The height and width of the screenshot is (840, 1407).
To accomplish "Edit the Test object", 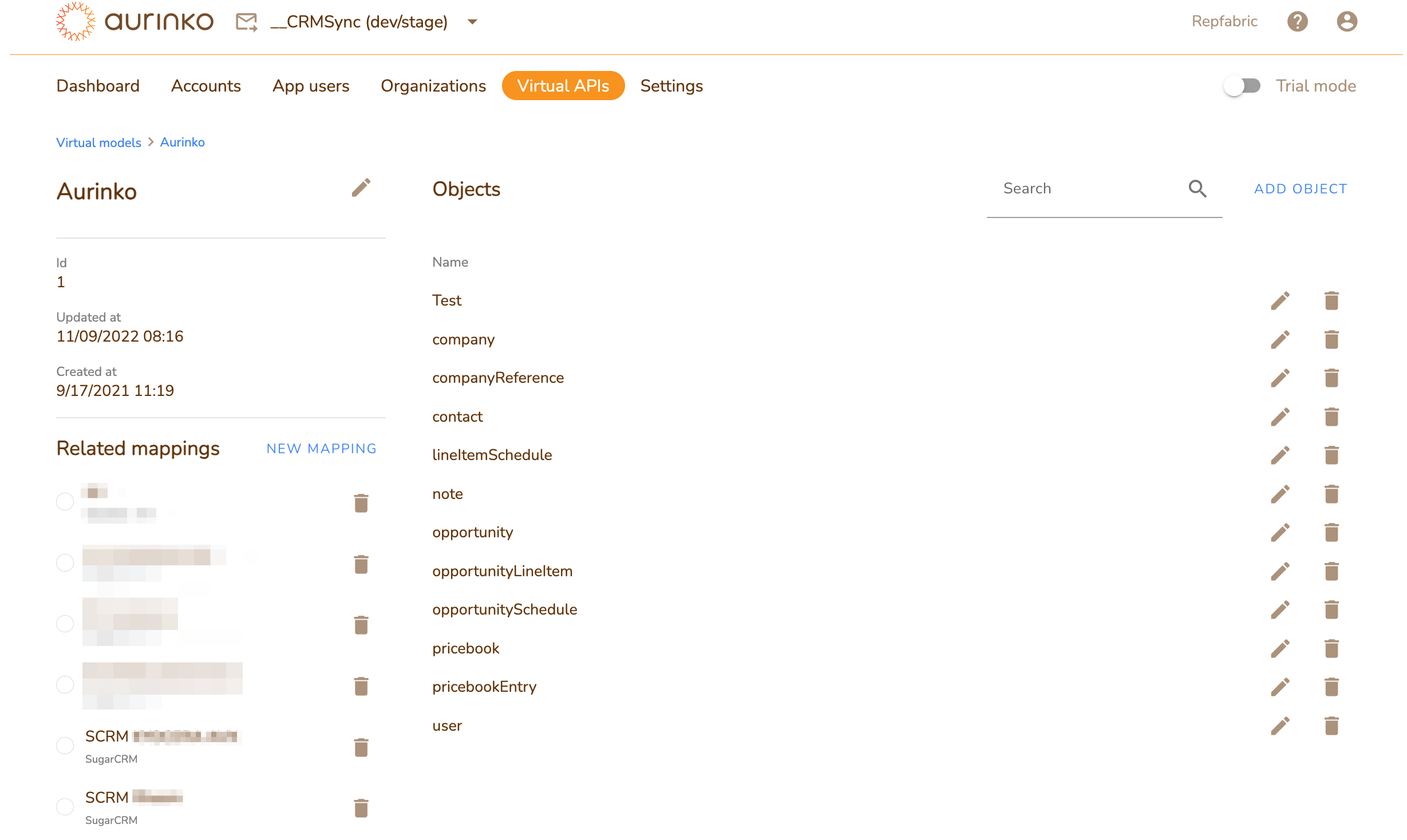I will 1280,300.
